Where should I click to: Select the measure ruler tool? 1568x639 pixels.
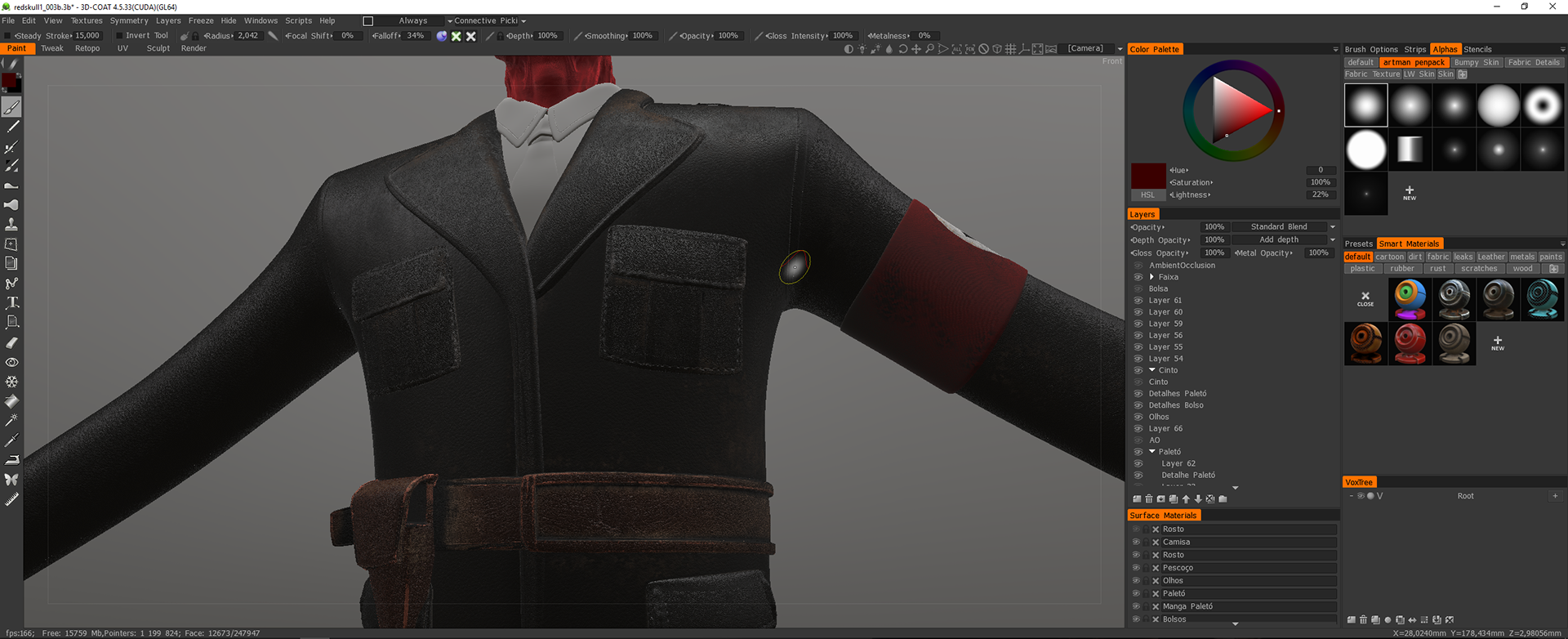[11, 499]
